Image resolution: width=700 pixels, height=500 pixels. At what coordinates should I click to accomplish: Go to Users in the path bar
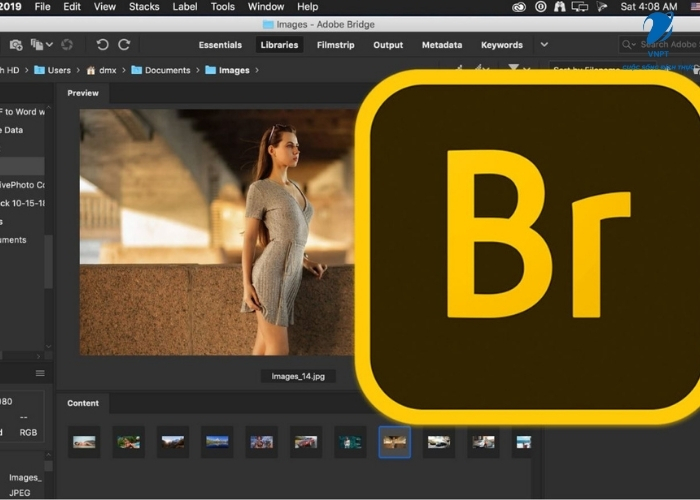point(59,70)
